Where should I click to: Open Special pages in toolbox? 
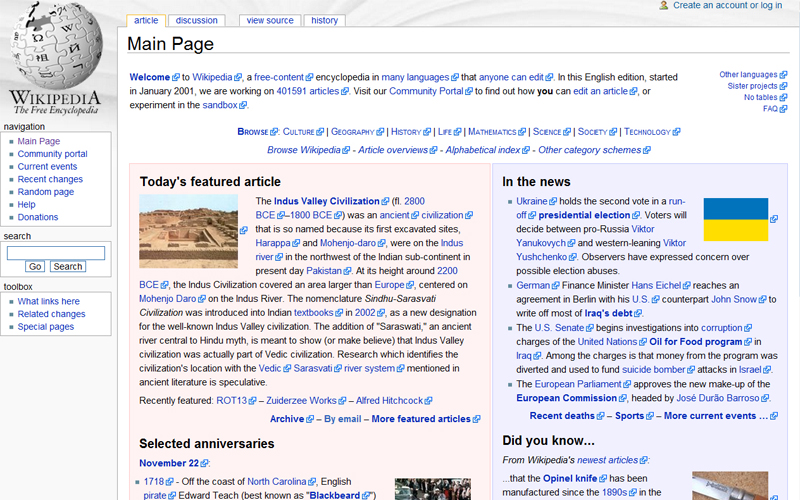46,327
